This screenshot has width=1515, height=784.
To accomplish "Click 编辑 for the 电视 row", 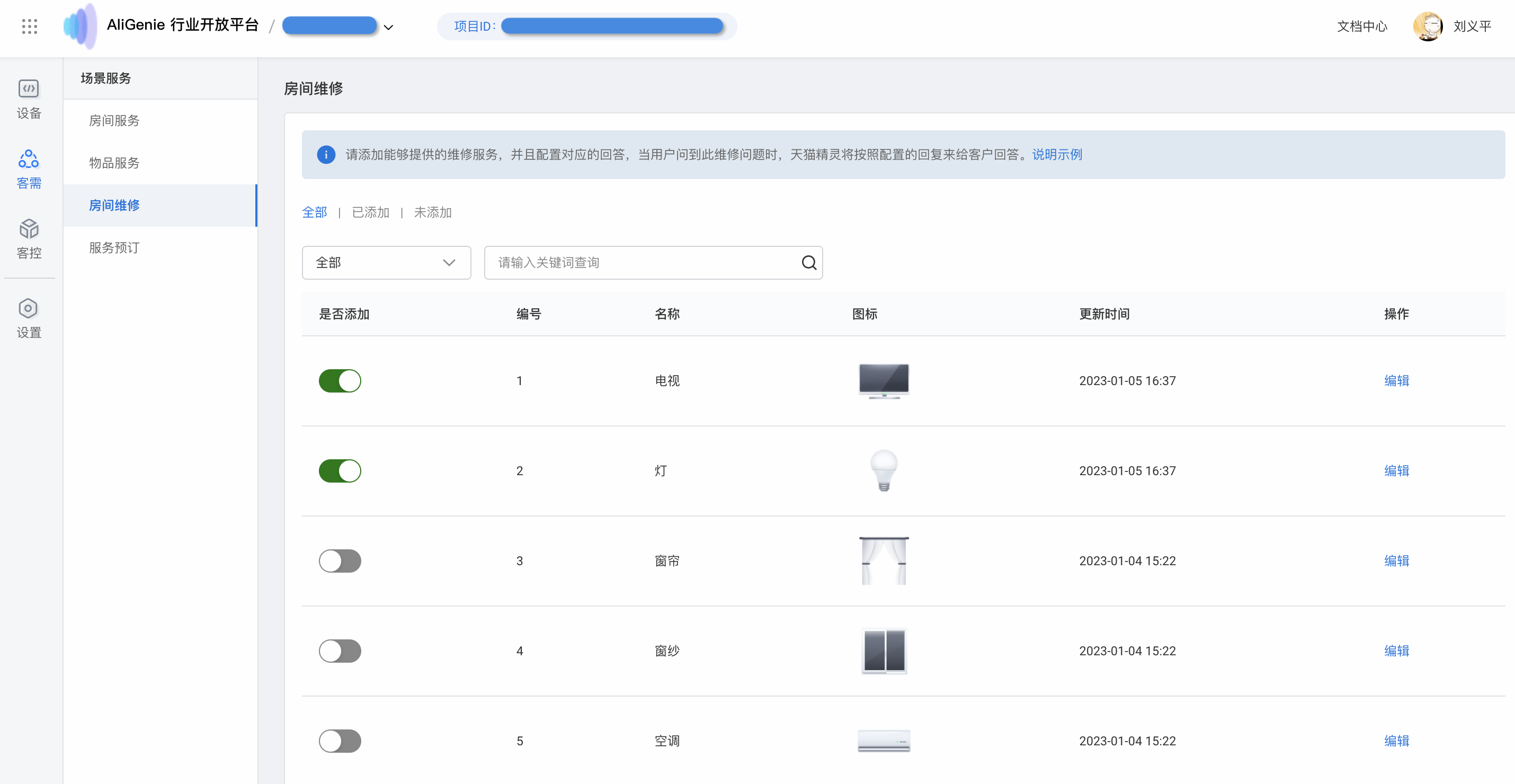I will pos(1396,381).
